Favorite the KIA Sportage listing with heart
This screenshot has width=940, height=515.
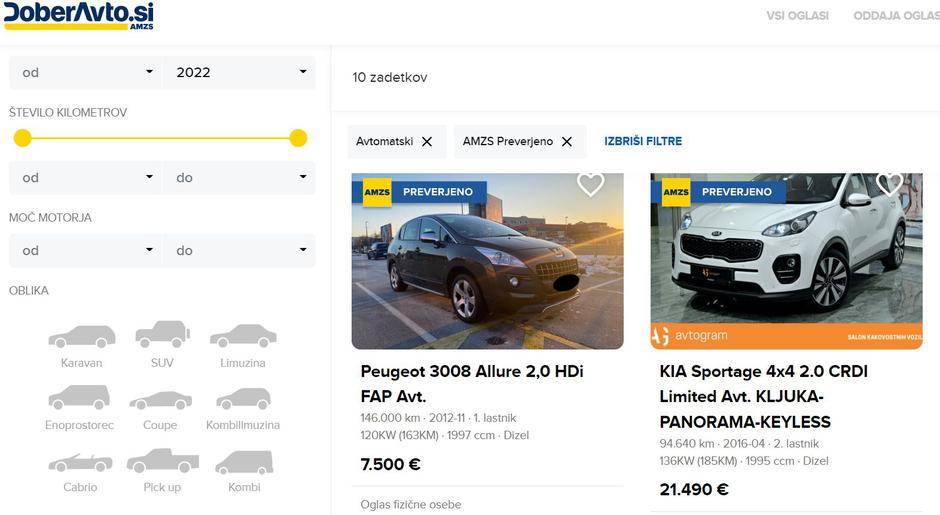click(x=889, y=184)
